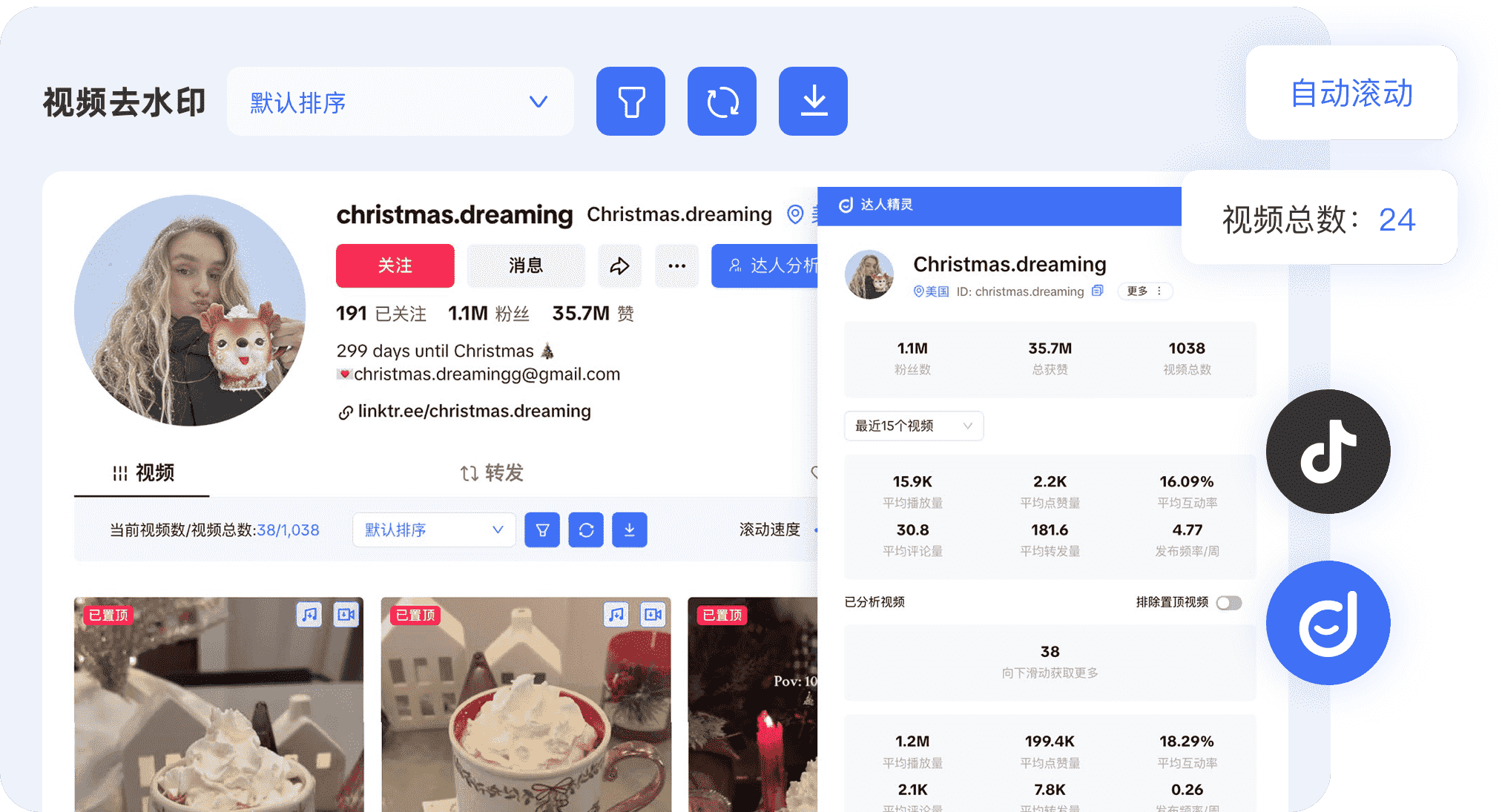Toggle the 排除置顶视频 switch
This screenshot has width=1502, height=812.
[x=1228, y=602]
